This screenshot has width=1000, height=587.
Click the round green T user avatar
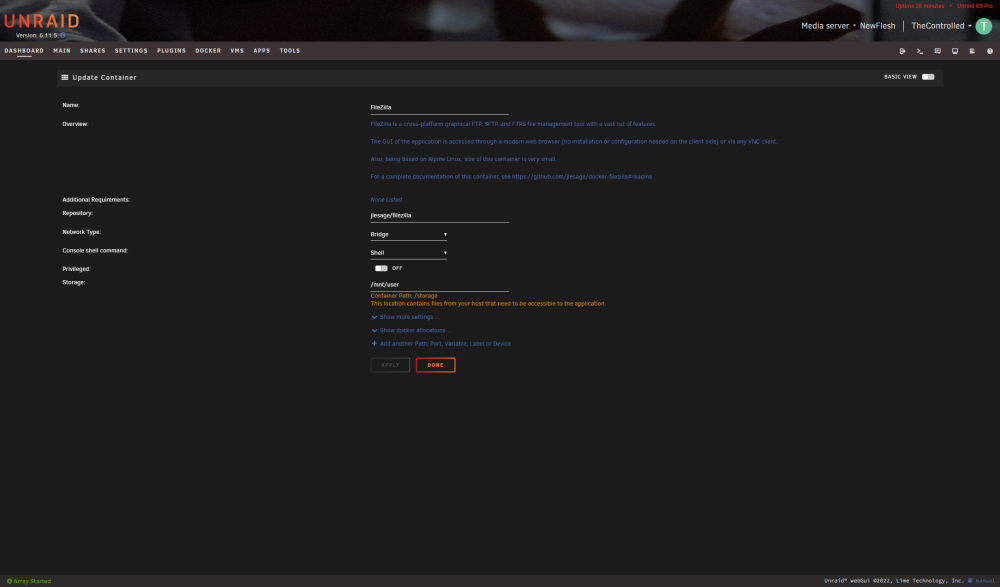coord(983,26)
